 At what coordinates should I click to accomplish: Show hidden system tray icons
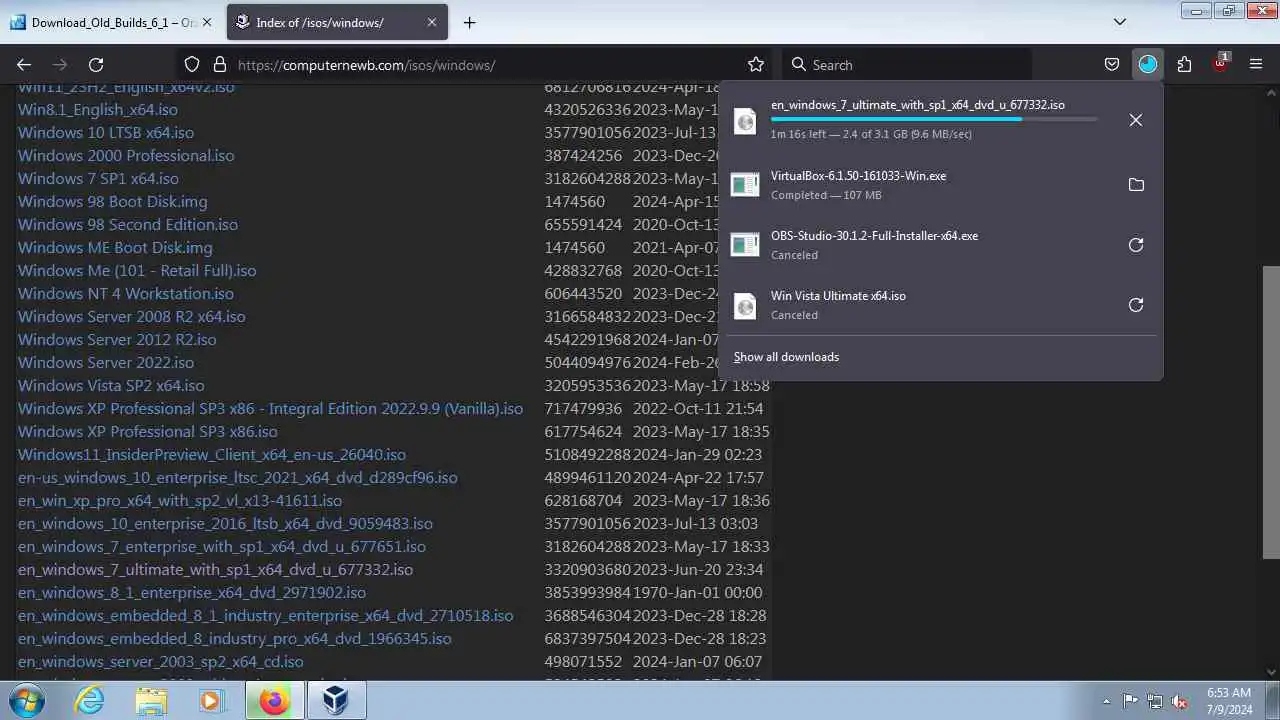click(x=1106, y=701)
